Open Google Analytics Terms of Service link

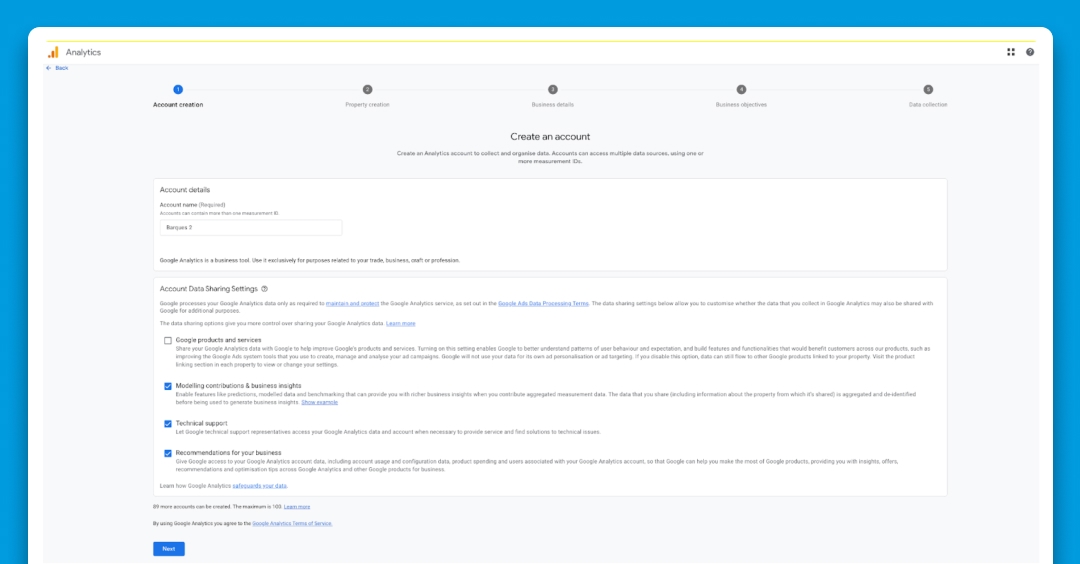click(x=292, y=523)
